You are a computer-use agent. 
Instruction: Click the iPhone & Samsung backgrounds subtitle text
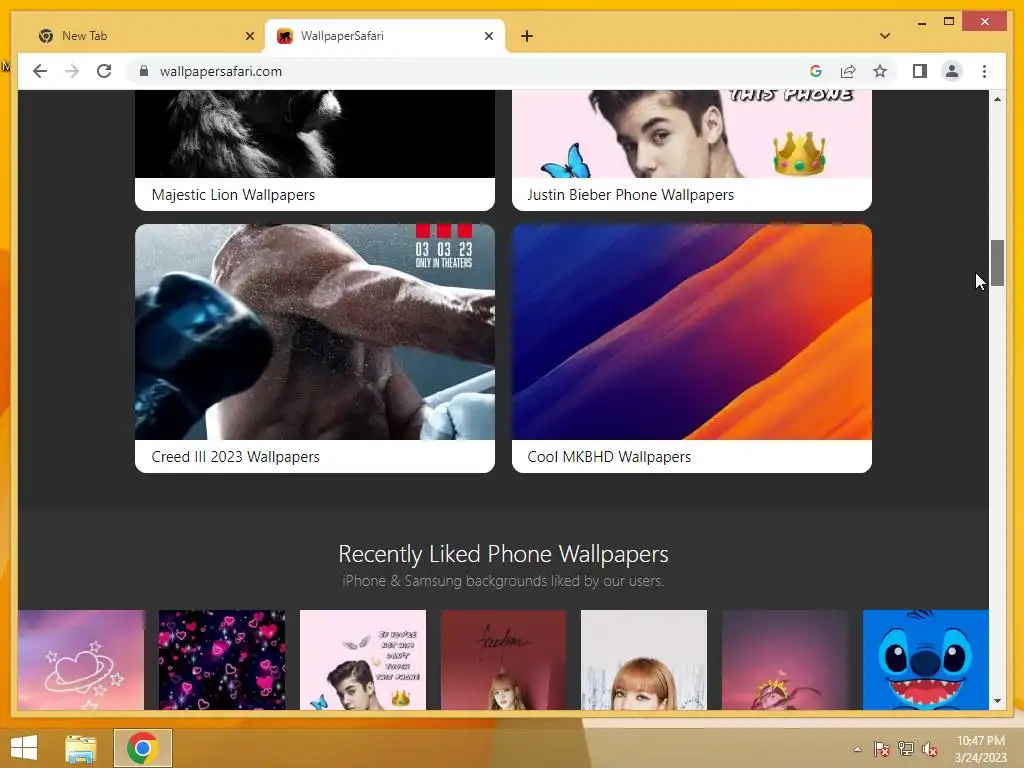click(503, 581)
